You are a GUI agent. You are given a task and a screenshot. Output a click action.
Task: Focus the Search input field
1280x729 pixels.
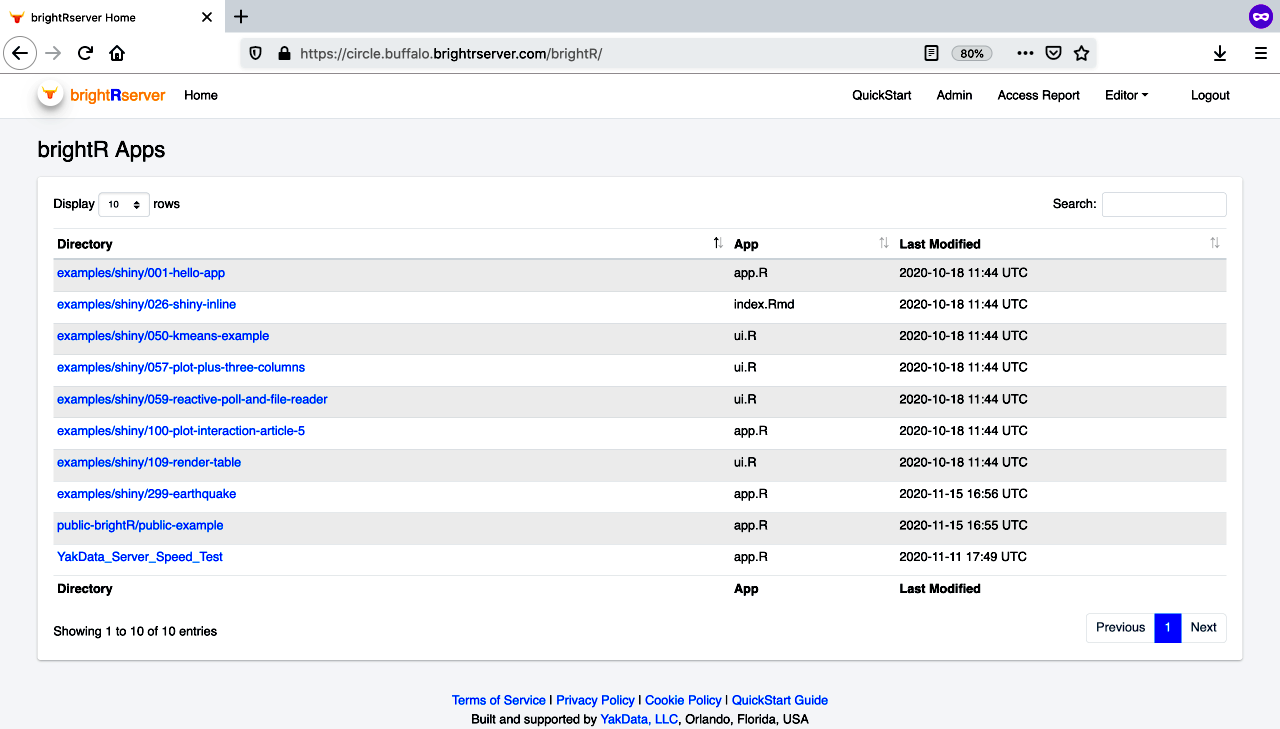[1164, 204]
